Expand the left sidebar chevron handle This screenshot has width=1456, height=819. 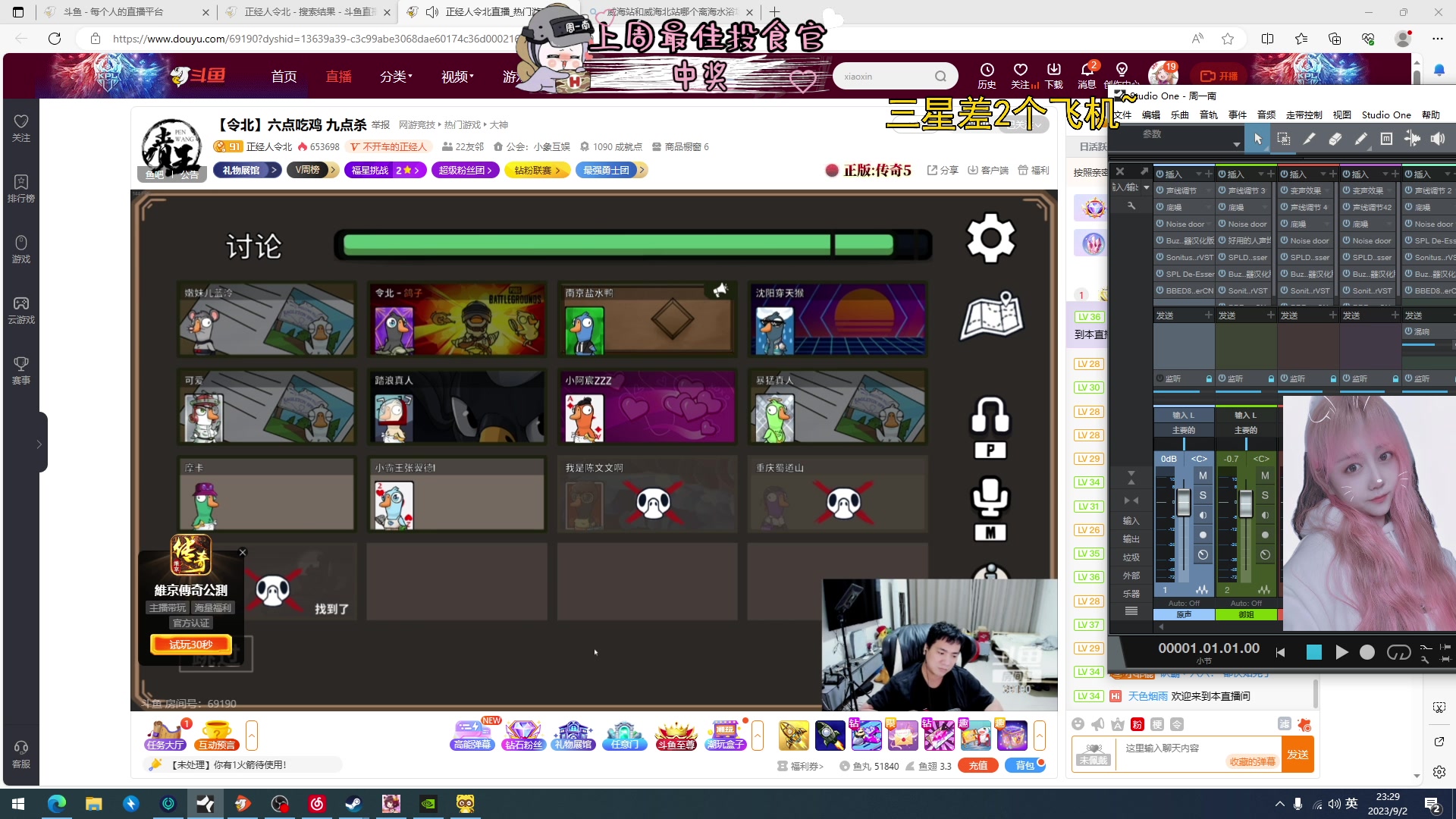39,444
